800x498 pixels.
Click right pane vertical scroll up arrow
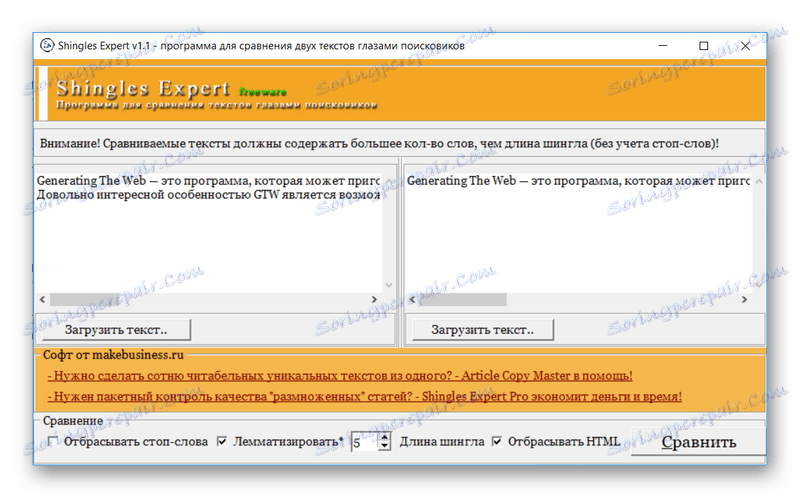pos(759,181)
